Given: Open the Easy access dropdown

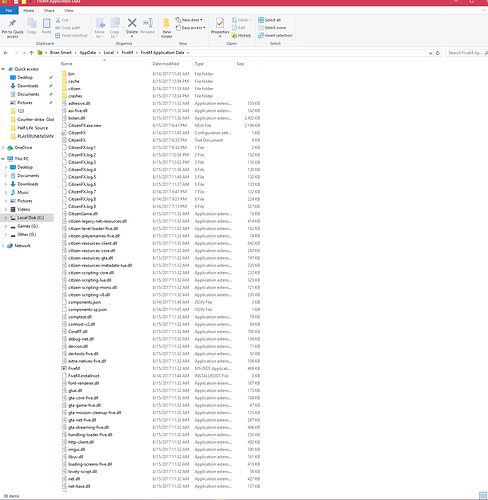Looking at the screenshot, I should pyautogui.click(x=190, y=28).
